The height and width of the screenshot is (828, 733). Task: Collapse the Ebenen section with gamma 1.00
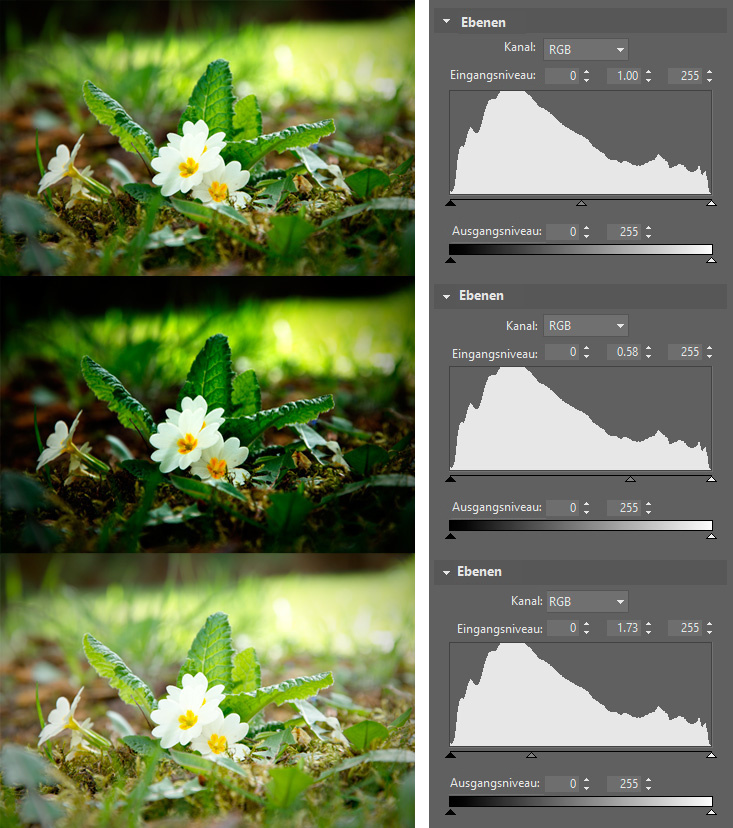pos(447,22)
